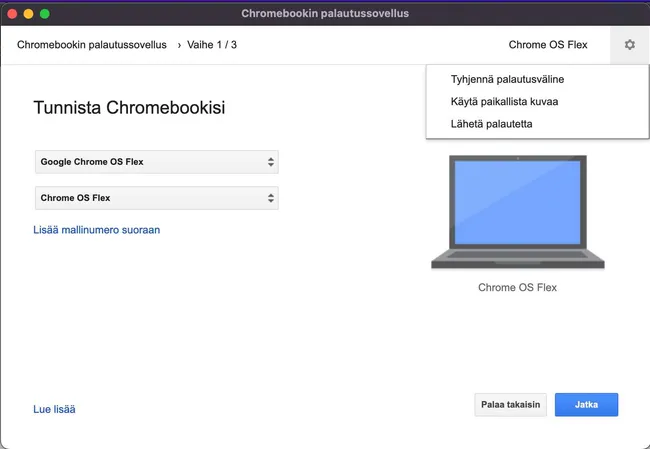The image size is (650, 449).
Task: Open the Chrome OS Flex product dropdown
Action: pyautogui.click(x=157, y=198)
